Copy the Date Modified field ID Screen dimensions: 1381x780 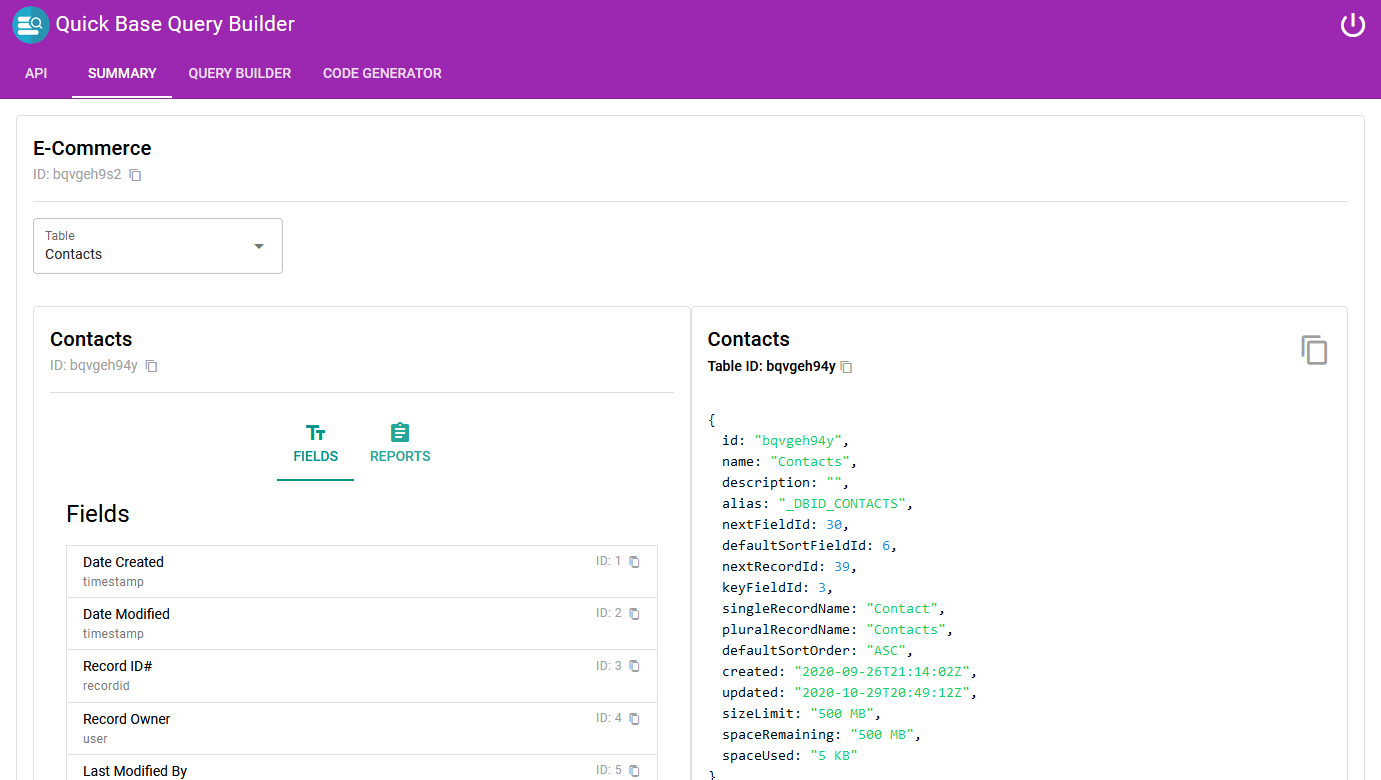634,614
